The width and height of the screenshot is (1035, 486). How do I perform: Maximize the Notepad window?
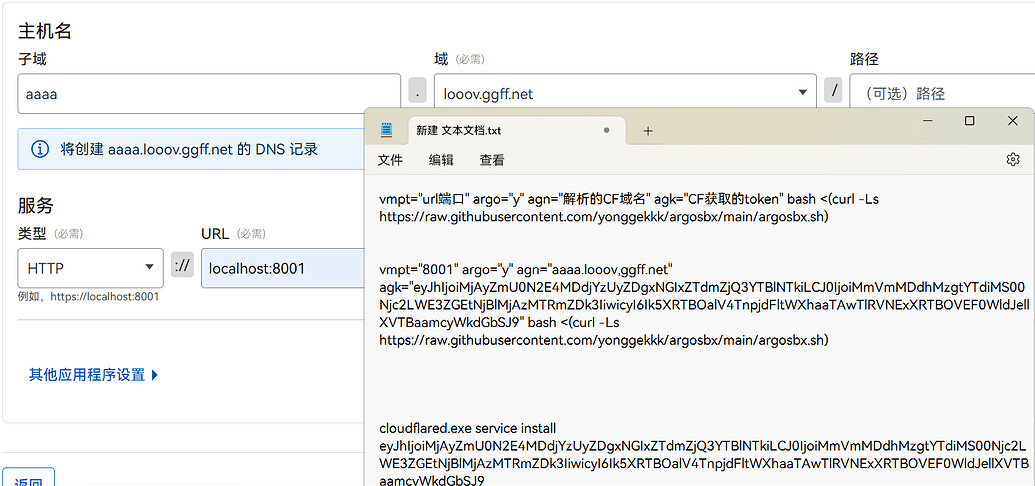969,121
